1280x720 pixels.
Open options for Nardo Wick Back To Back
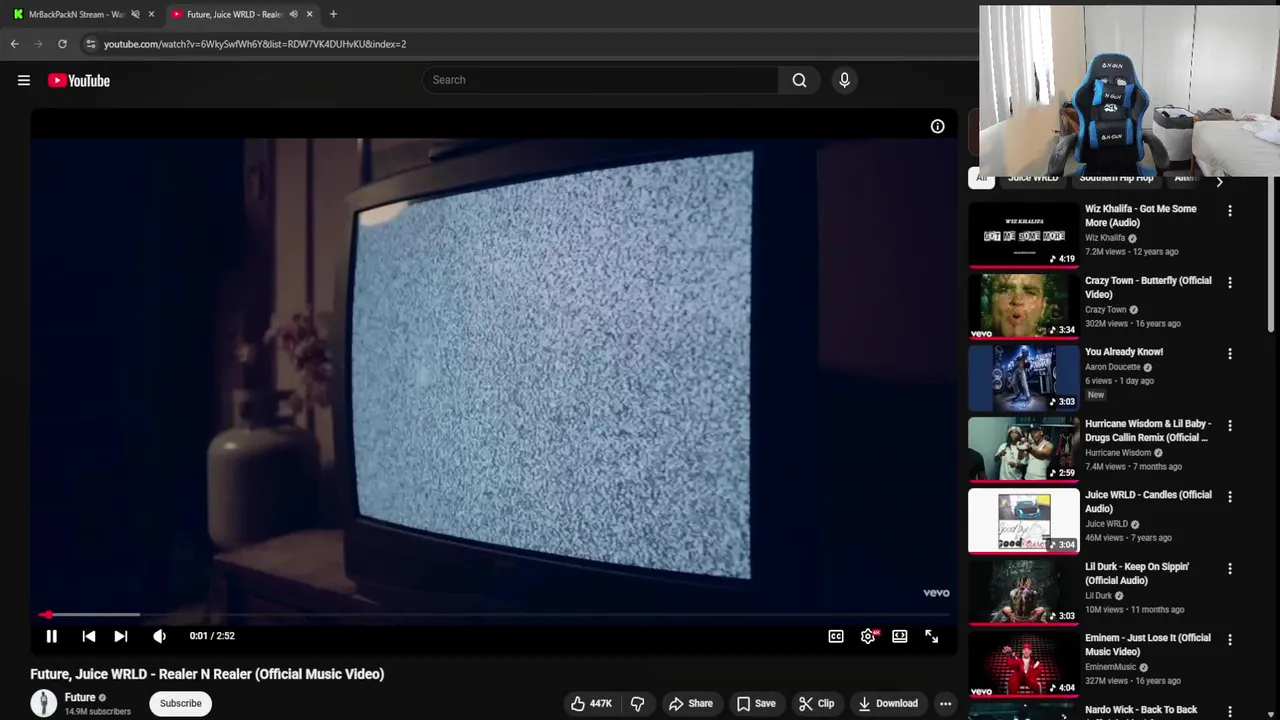(x=1230, y=711)
